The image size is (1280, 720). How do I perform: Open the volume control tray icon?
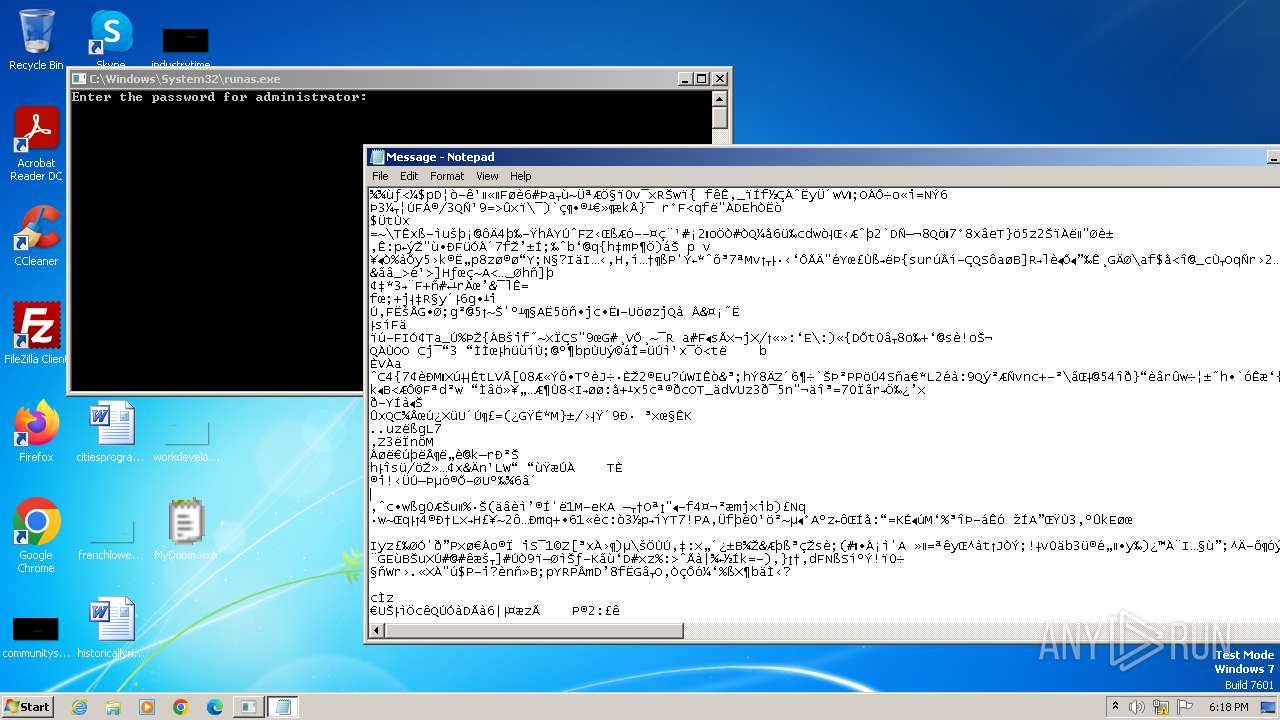click(x=1137, y=707)
